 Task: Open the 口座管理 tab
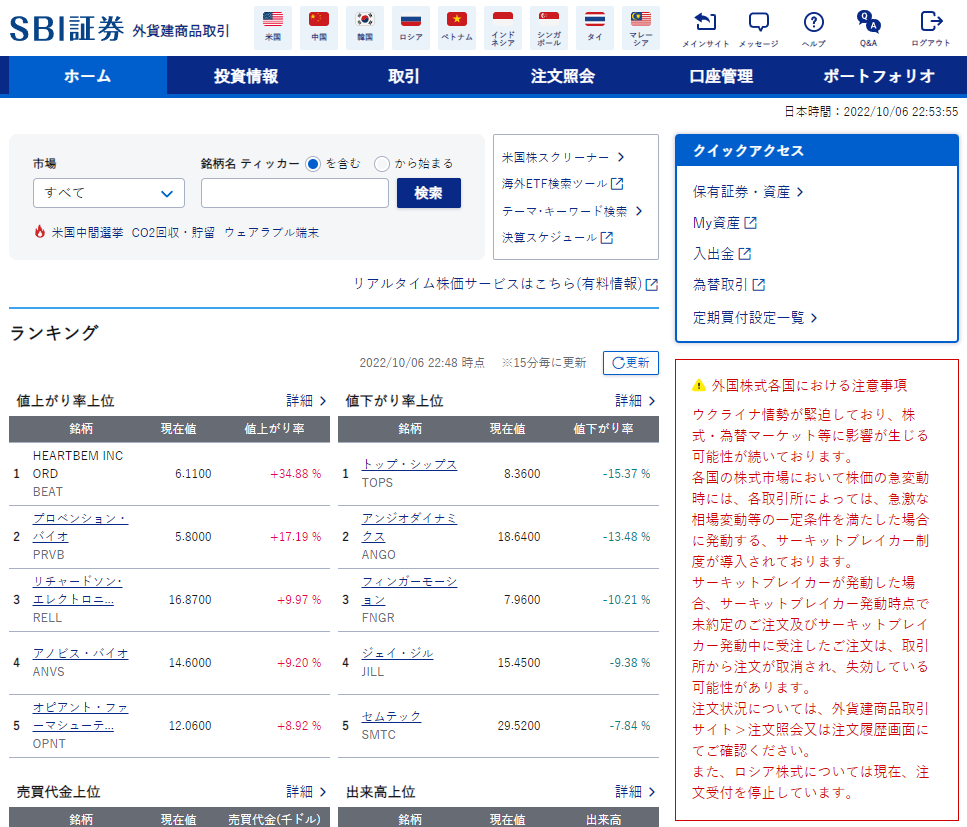(x=722, y=75)
